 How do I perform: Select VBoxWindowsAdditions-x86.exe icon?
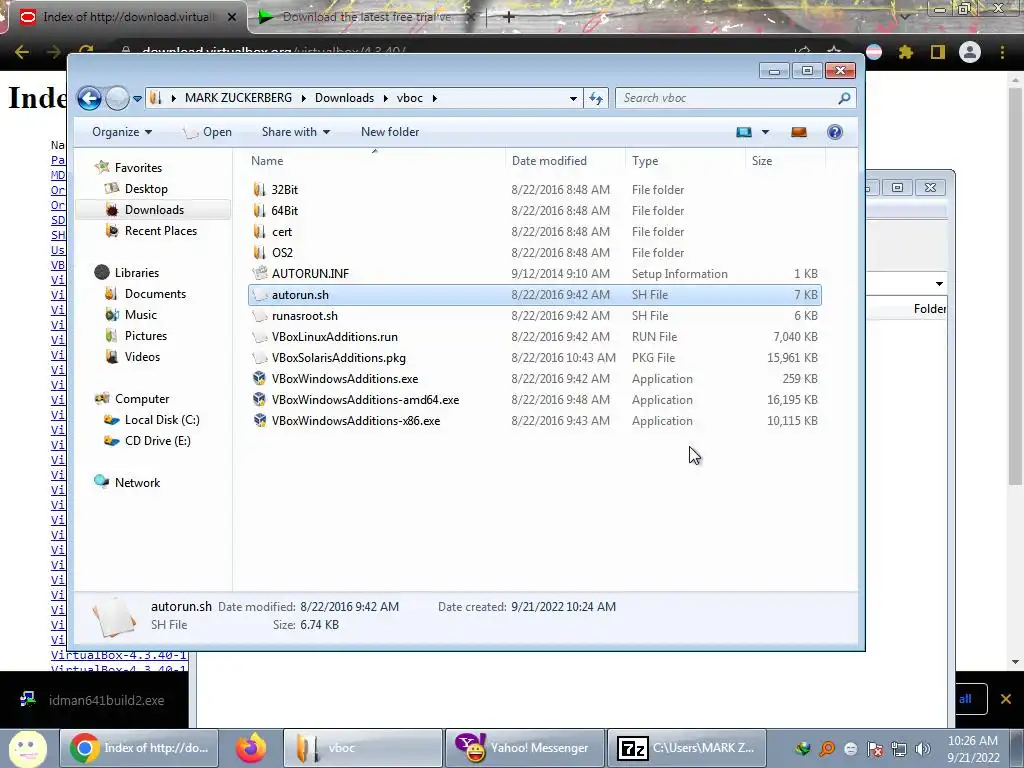260,421
